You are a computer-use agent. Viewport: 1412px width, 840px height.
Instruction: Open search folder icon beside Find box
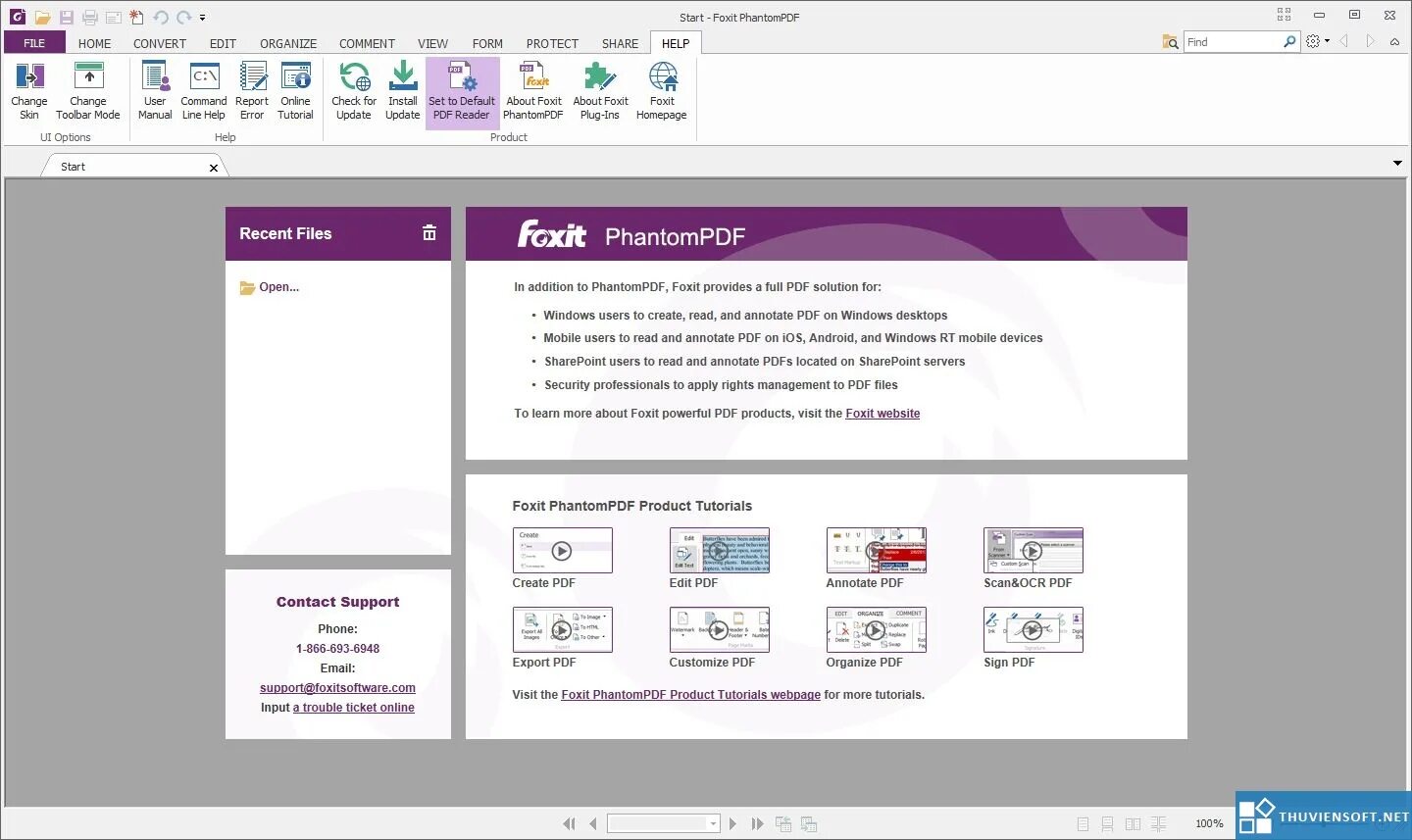1170,42
